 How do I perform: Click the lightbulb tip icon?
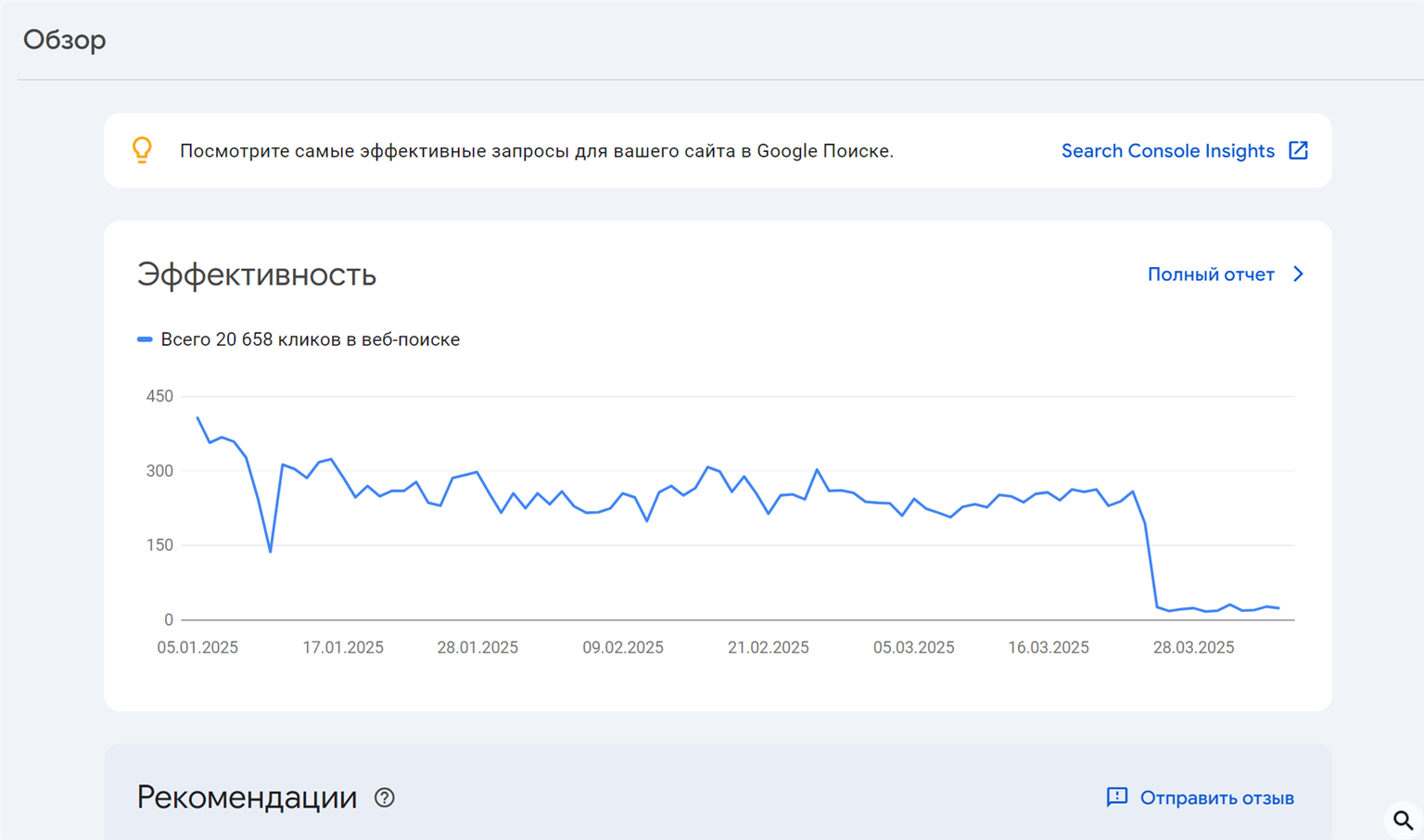142,150
